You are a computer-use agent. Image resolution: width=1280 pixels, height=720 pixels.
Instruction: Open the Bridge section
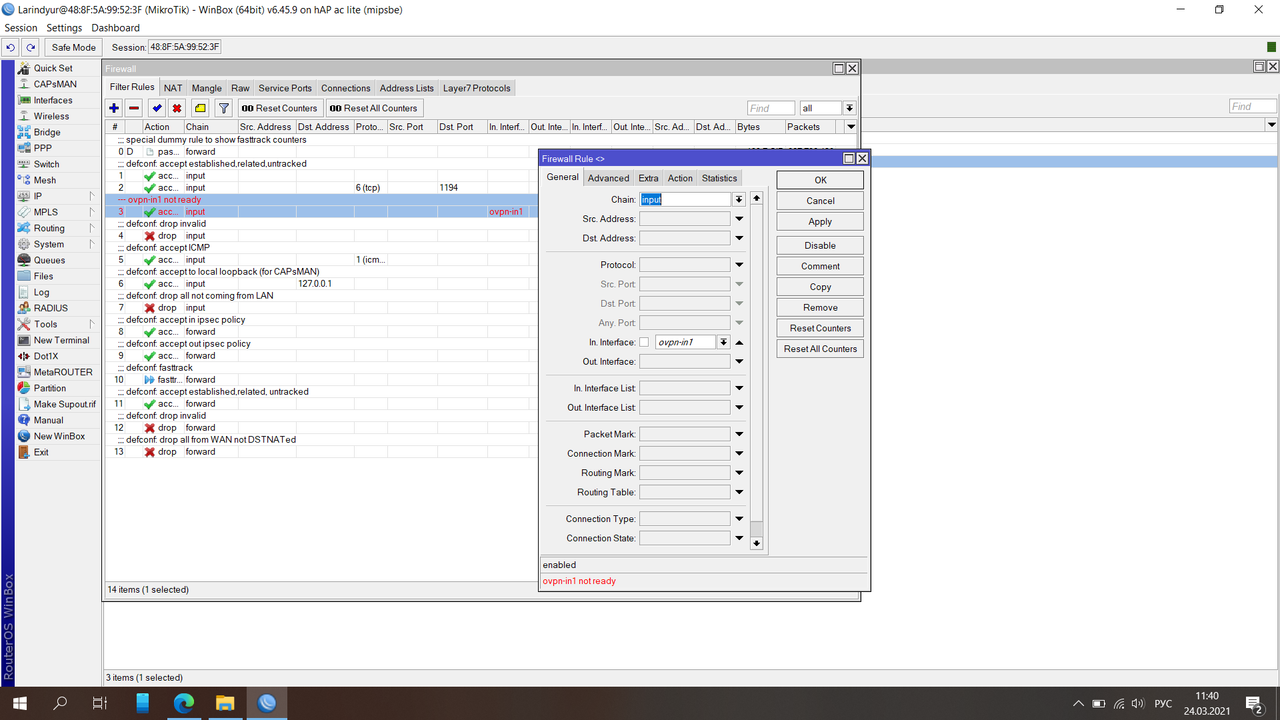coord(47,132)
